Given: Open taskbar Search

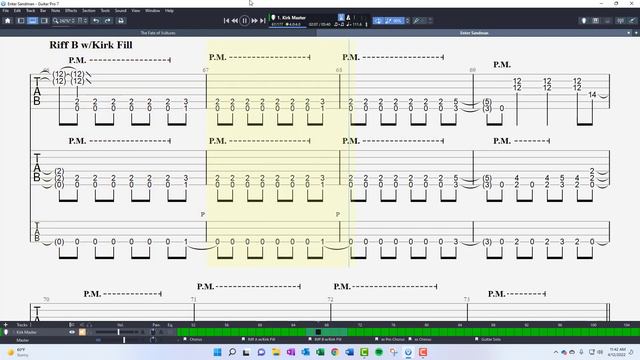Looking at the screenshot, I should tap(232, 352).
